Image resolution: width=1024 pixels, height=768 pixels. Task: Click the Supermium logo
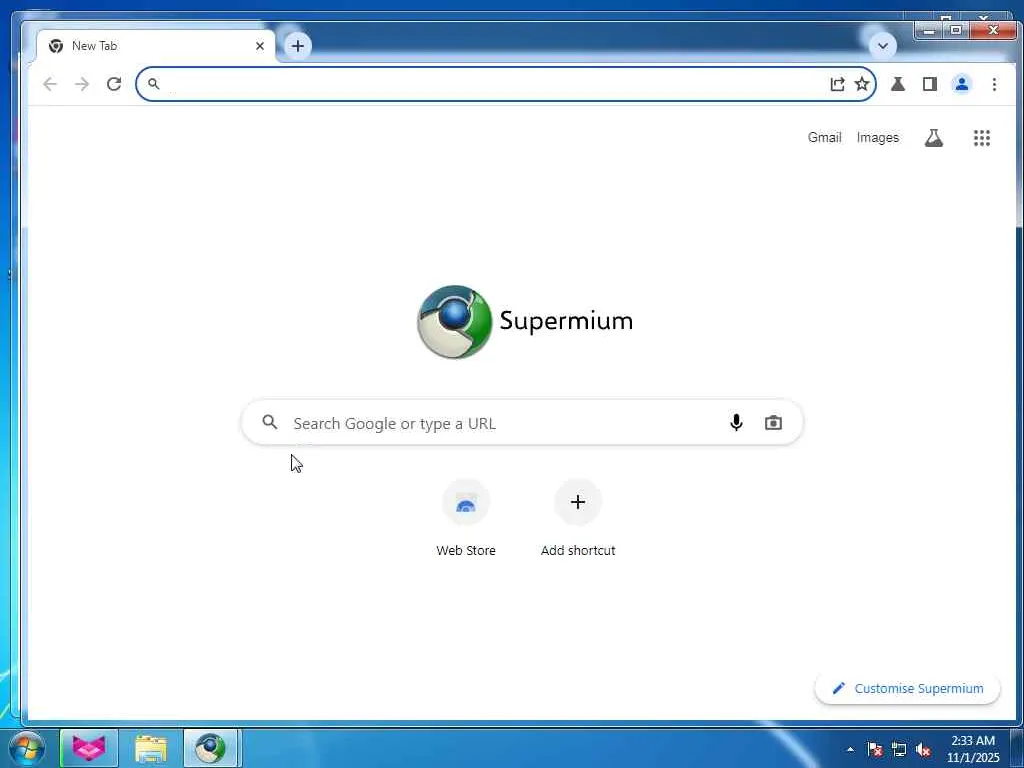point(524,321)
